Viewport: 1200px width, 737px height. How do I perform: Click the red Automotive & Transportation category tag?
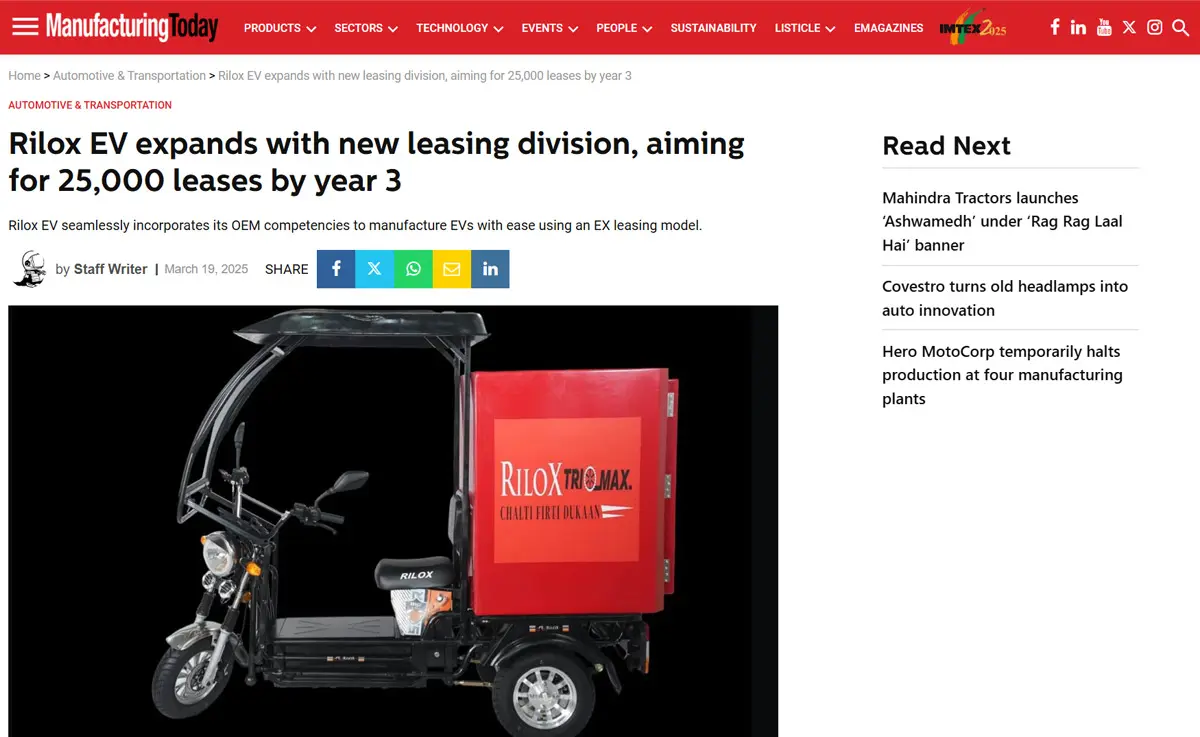(x=90, y=105)
